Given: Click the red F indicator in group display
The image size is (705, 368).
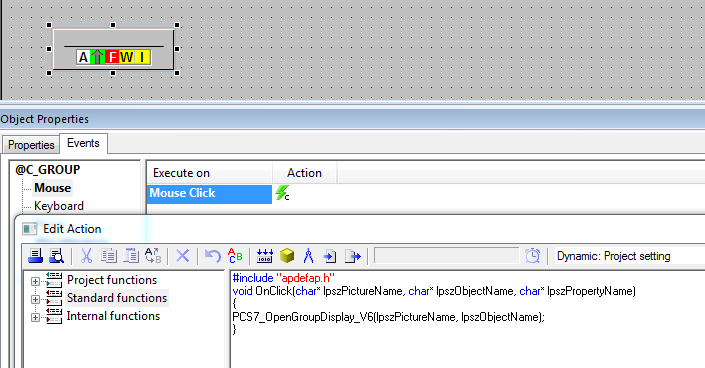Looking at the screenshot, I should [x=112, y=57].
